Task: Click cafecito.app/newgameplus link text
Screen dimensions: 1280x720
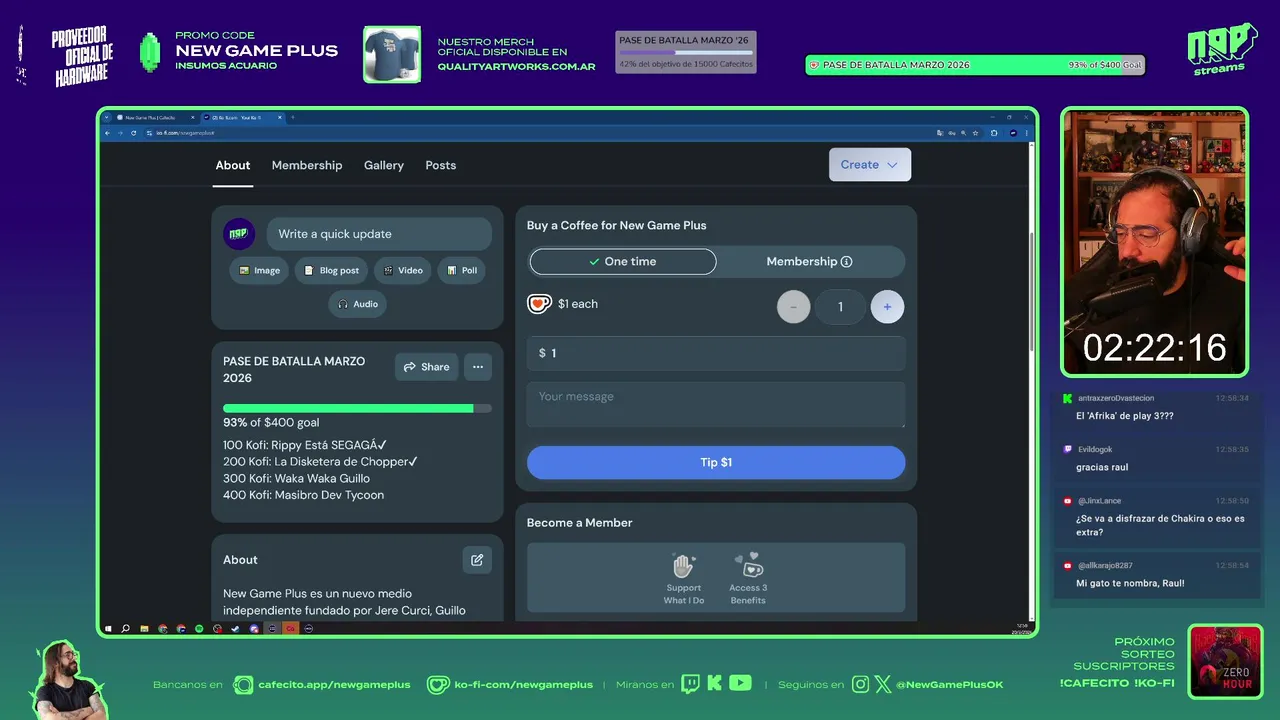Action: [334, 685]
